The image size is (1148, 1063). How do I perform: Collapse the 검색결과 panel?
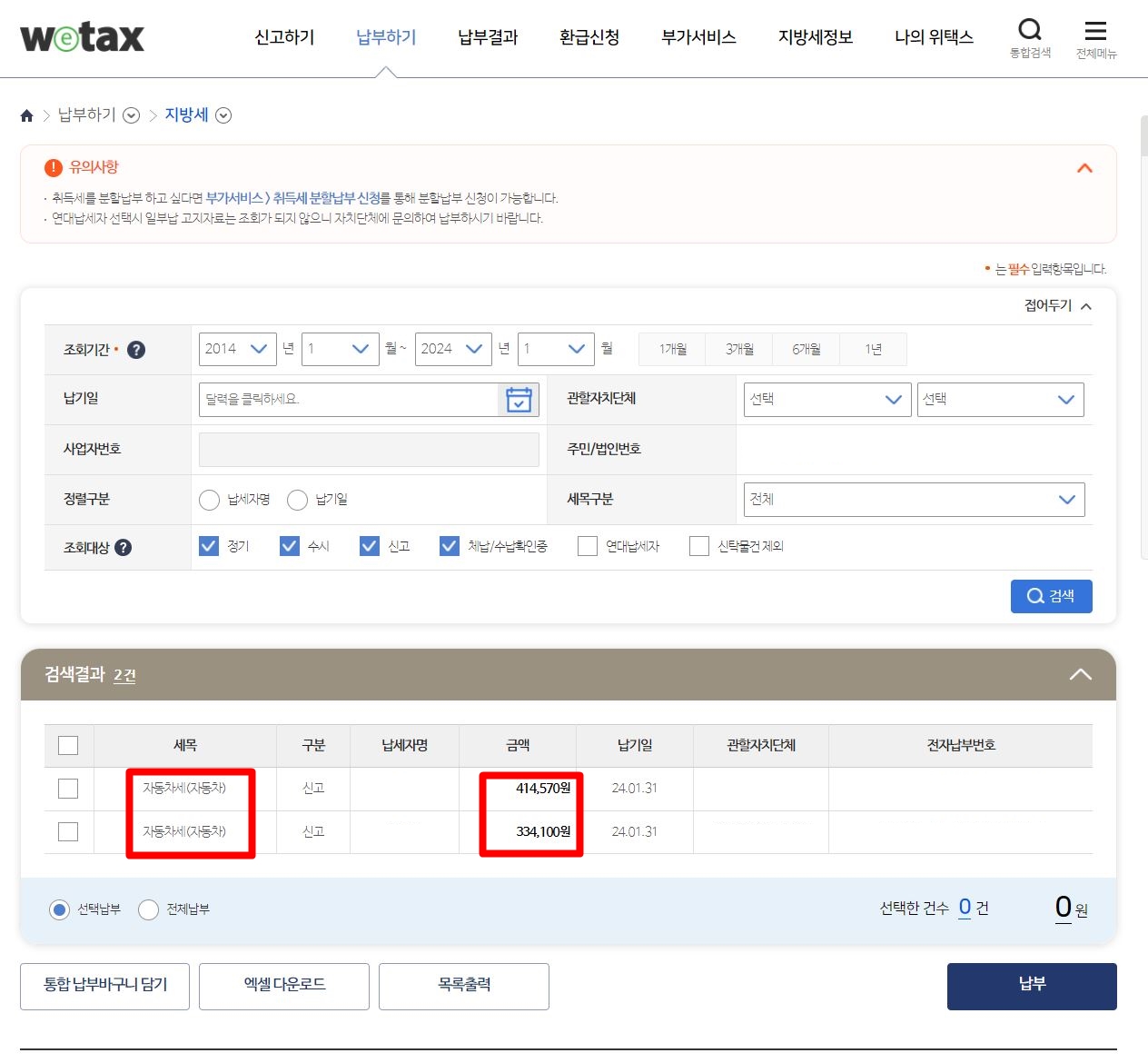coord(1080,674)
